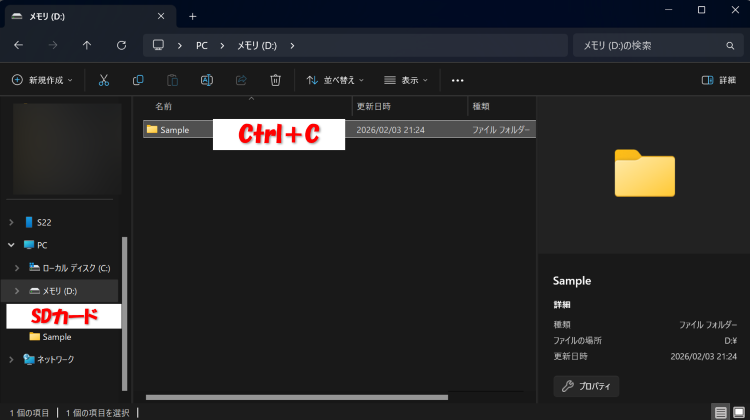The height and width of the screenshot is (420, 750).
Task: Select PC in the navigation pane
Action: 42,245
